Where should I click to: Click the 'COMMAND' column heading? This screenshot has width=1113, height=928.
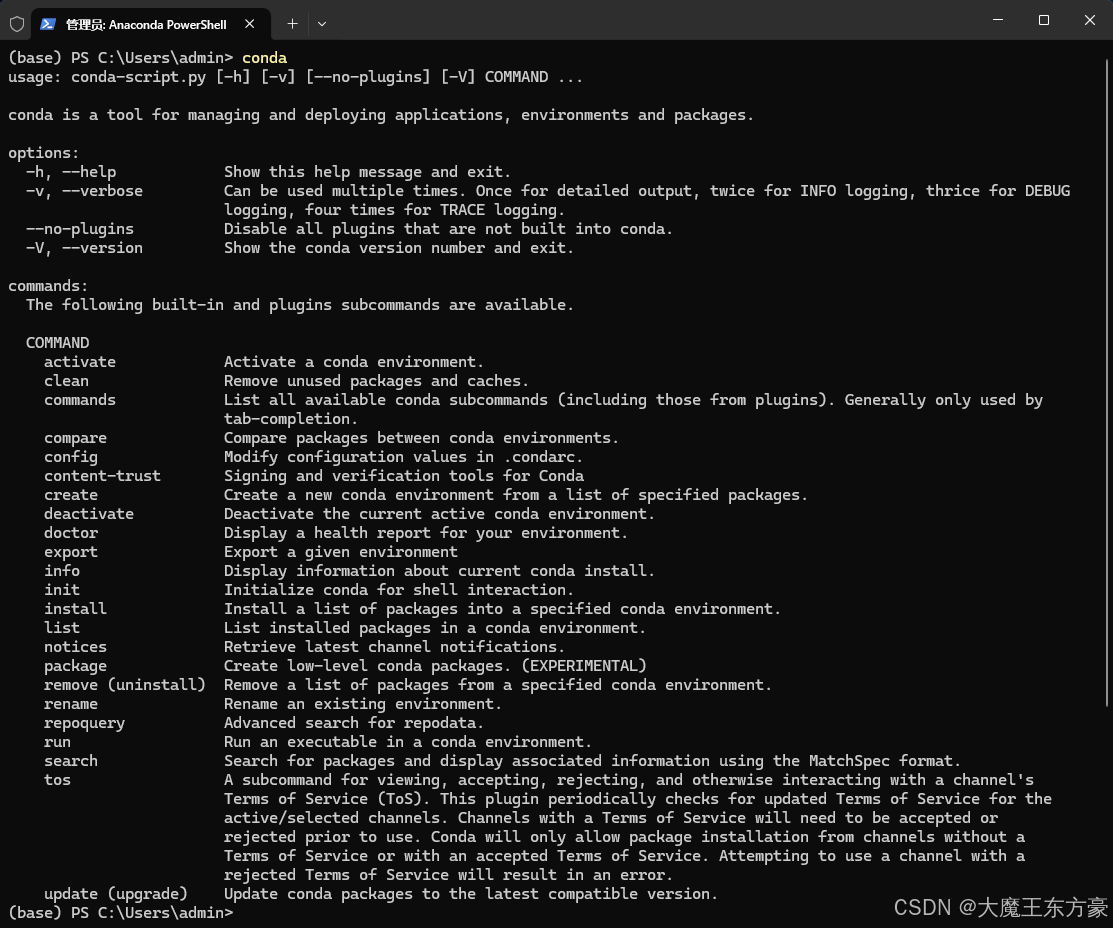click(x=57, y=343)
